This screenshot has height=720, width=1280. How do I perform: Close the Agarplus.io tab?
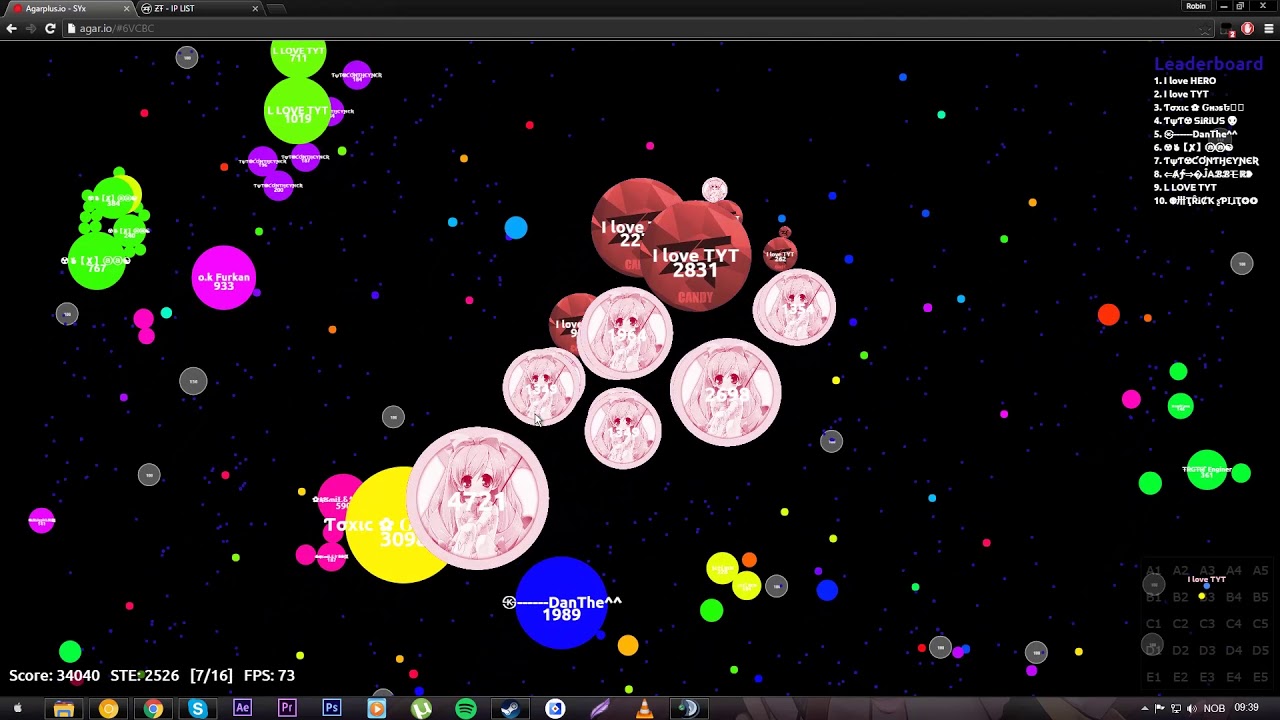[127, 8]
